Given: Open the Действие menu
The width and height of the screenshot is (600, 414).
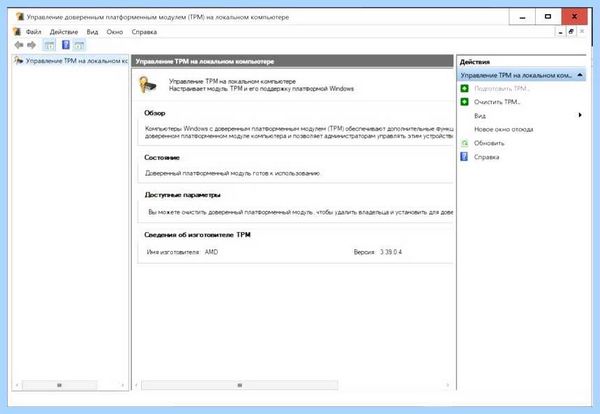Looking at the screenshot, I should 64,32.
